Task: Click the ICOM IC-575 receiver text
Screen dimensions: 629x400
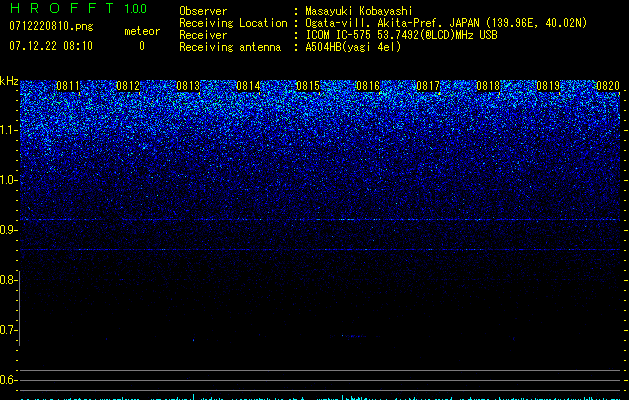Action: click(x=401, y=35)
